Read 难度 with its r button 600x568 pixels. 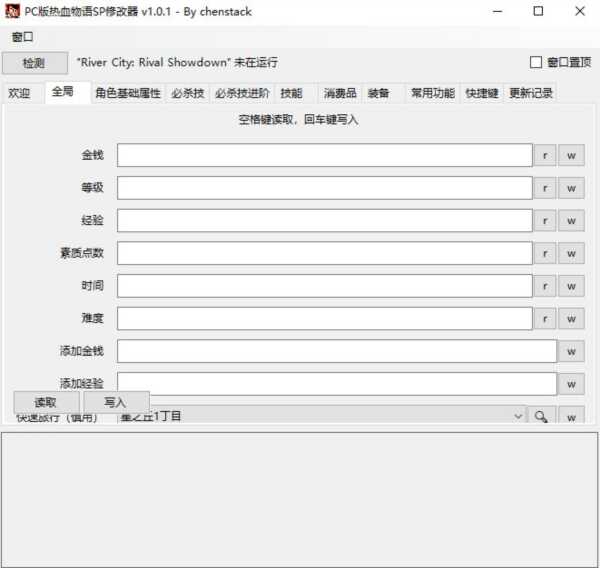tap(545, 318)
